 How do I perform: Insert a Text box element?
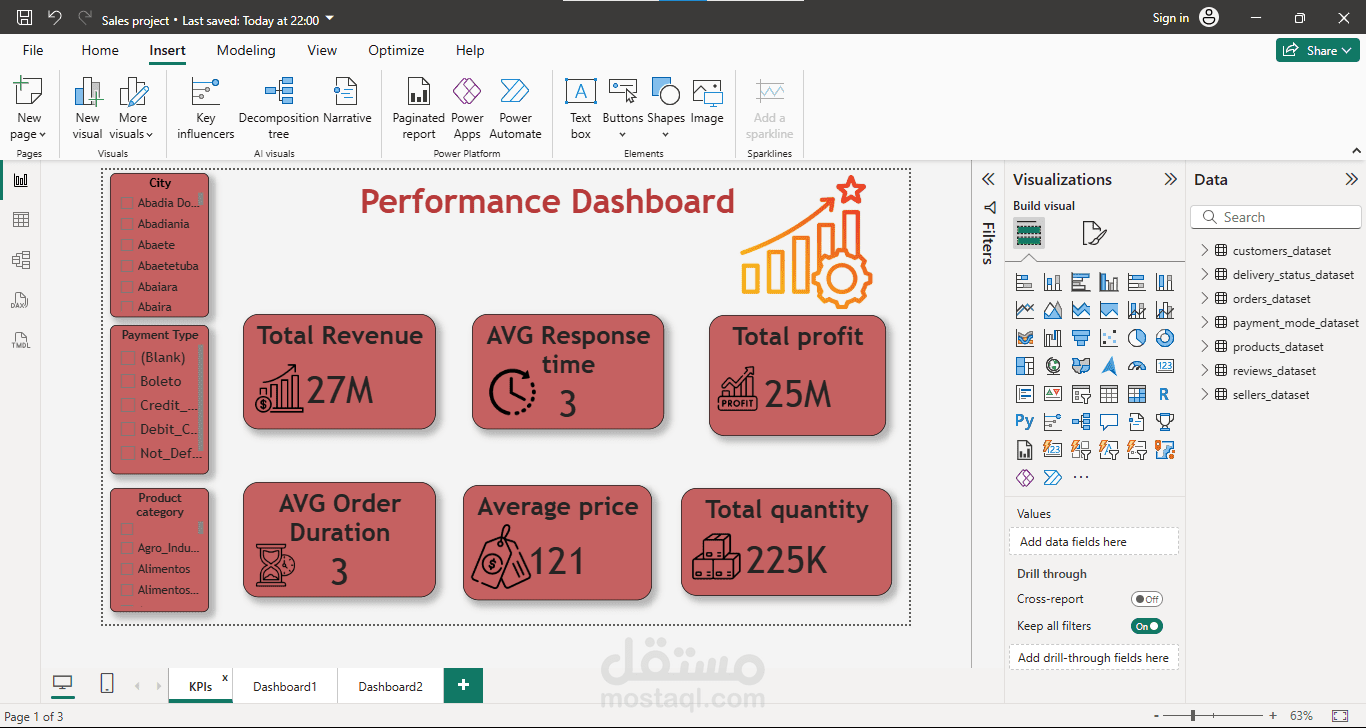tap(581, 108)
